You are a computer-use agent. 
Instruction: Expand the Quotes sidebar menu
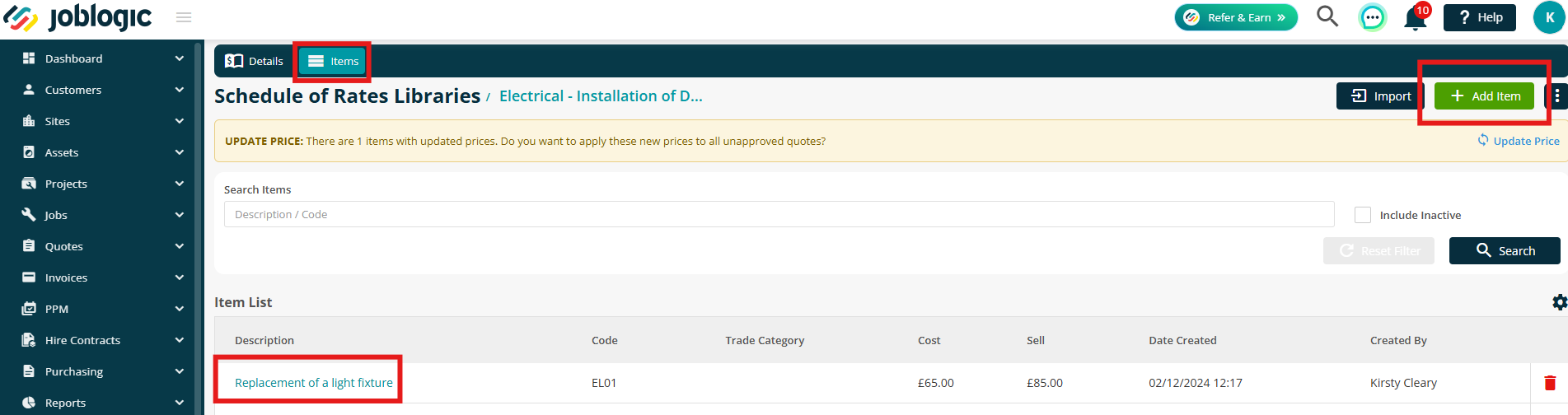point(103,246)
